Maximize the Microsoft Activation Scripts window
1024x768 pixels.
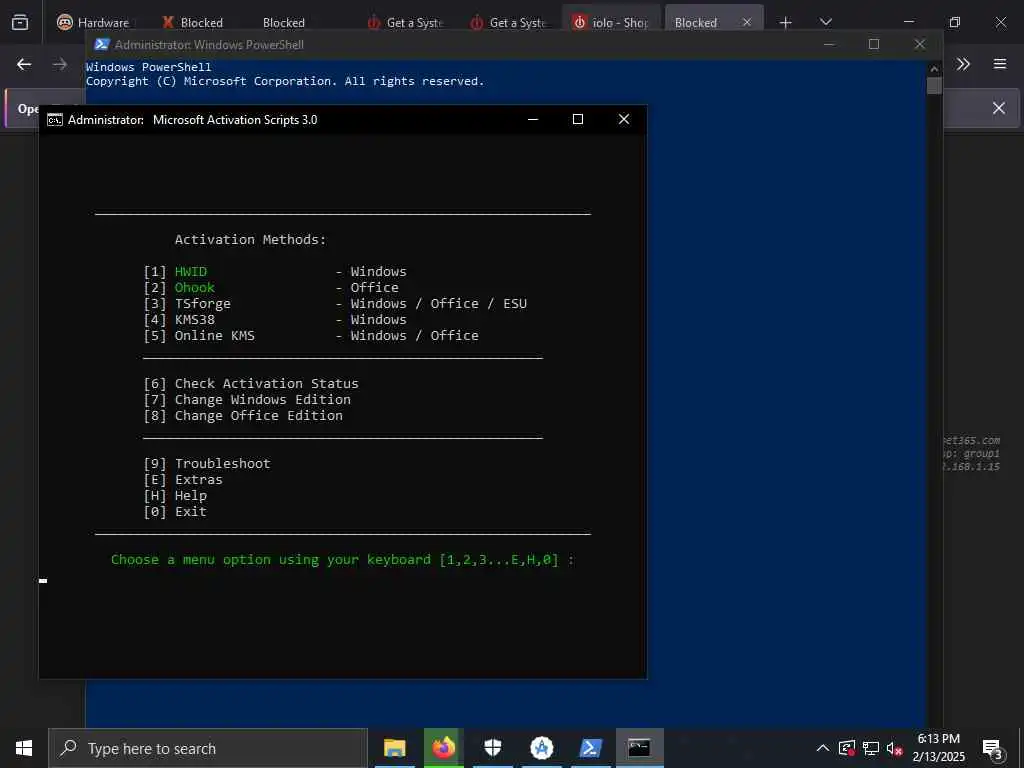point(578,120)
